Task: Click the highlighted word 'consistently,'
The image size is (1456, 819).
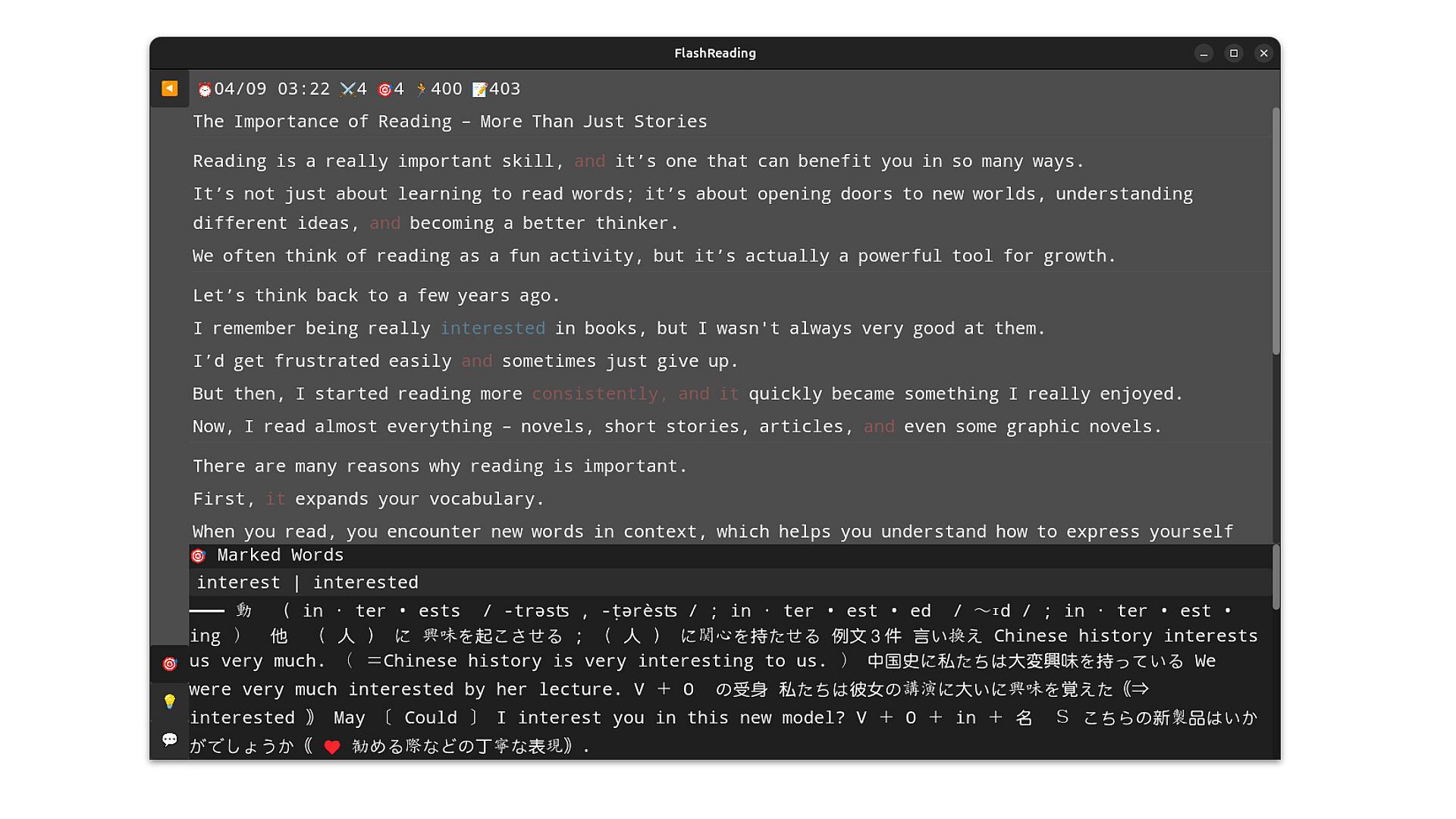Action: point(600,394)
